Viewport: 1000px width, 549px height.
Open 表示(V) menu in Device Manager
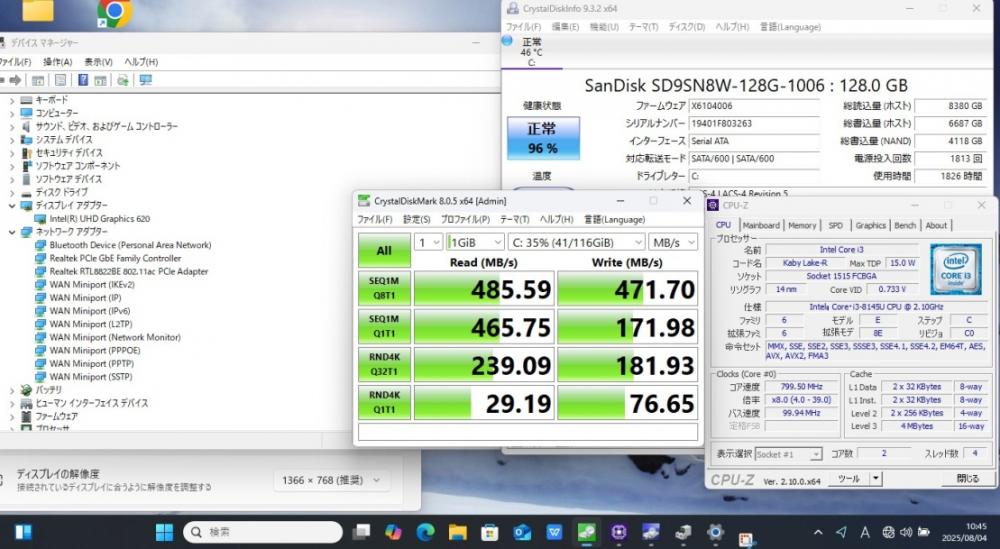coord(98,62)
